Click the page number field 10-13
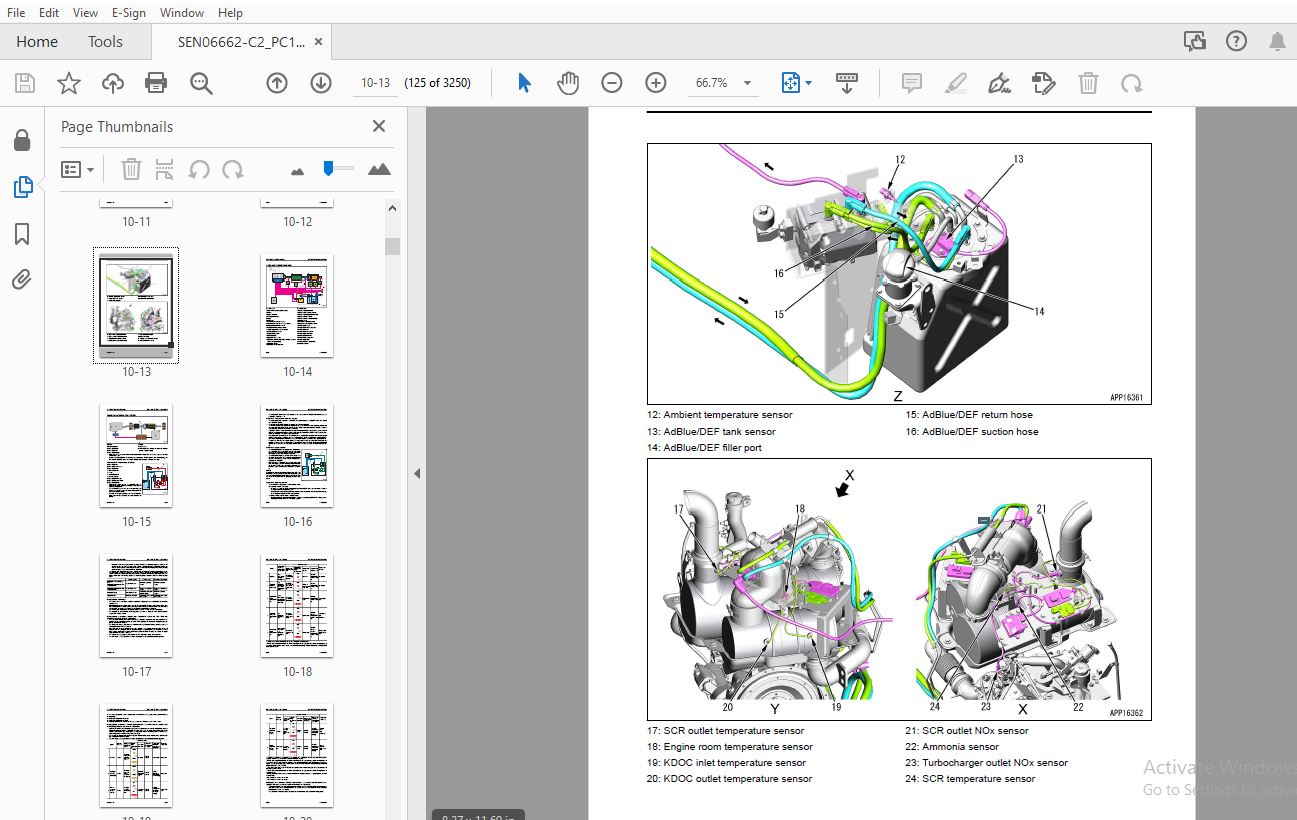Image resolution: width=1297 pixels, height=820 pixels. coord(376,83)
